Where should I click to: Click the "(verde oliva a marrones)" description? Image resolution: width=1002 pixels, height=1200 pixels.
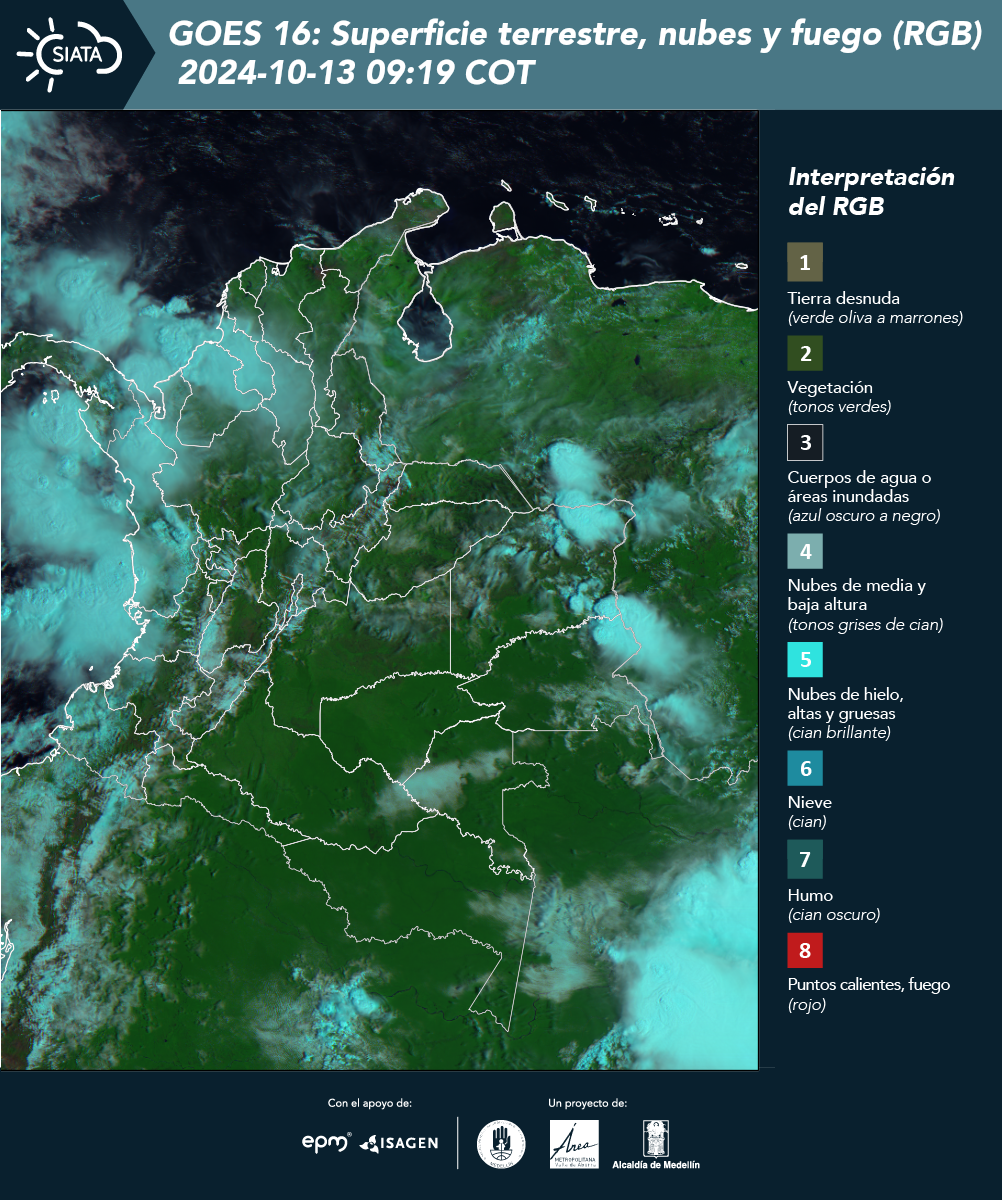[875, 318]
